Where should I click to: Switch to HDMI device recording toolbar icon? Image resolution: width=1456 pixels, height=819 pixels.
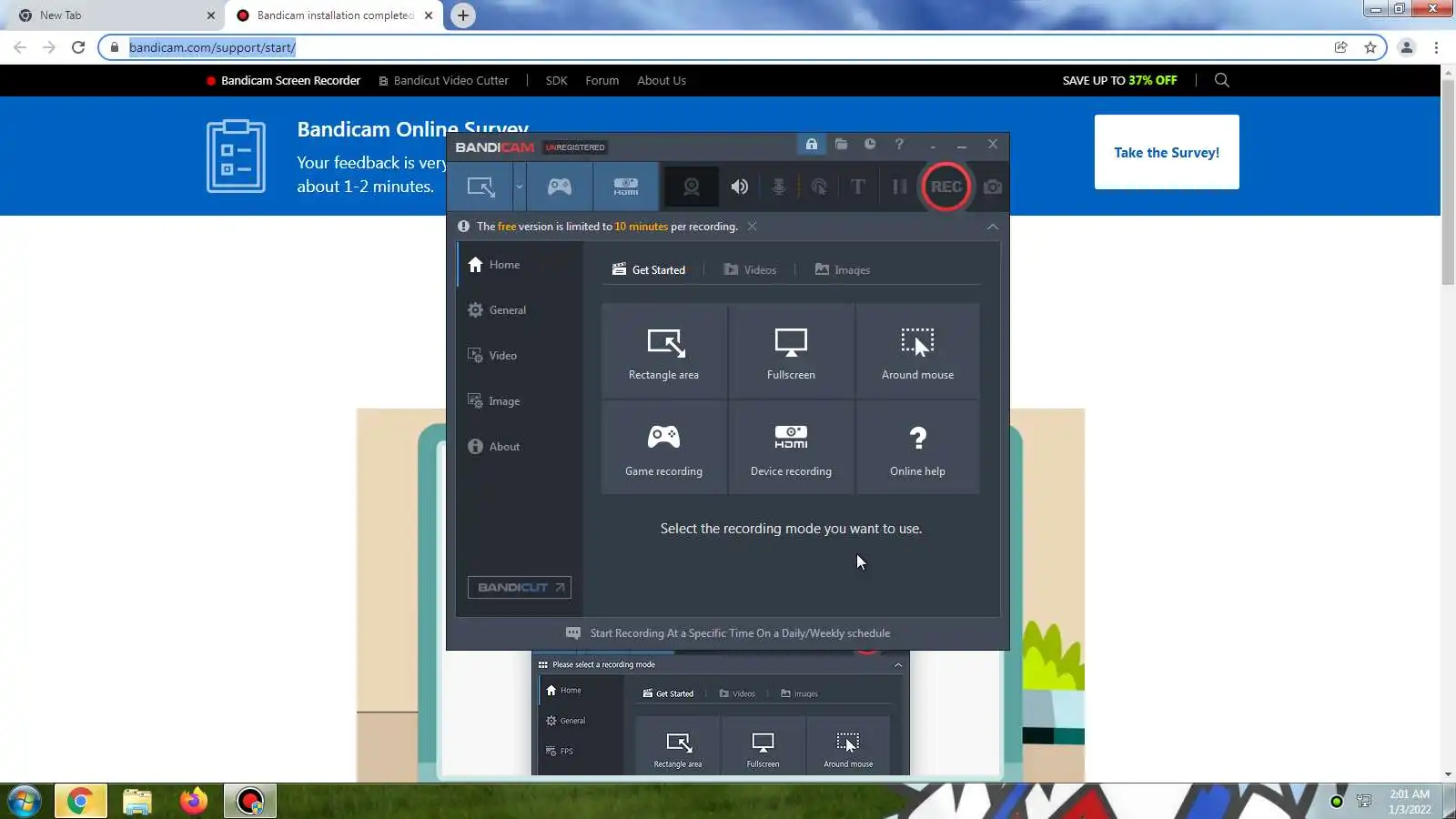tap(626, 187)
